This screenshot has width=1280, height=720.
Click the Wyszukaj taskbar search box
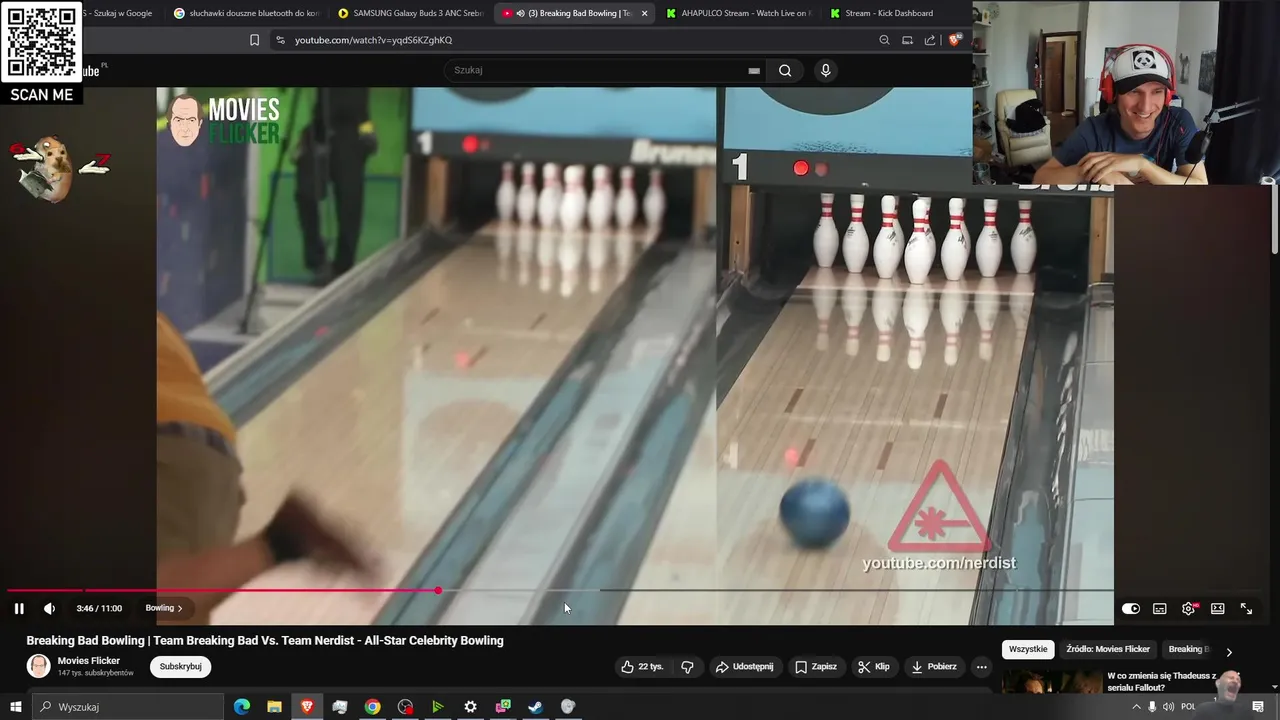128,707
